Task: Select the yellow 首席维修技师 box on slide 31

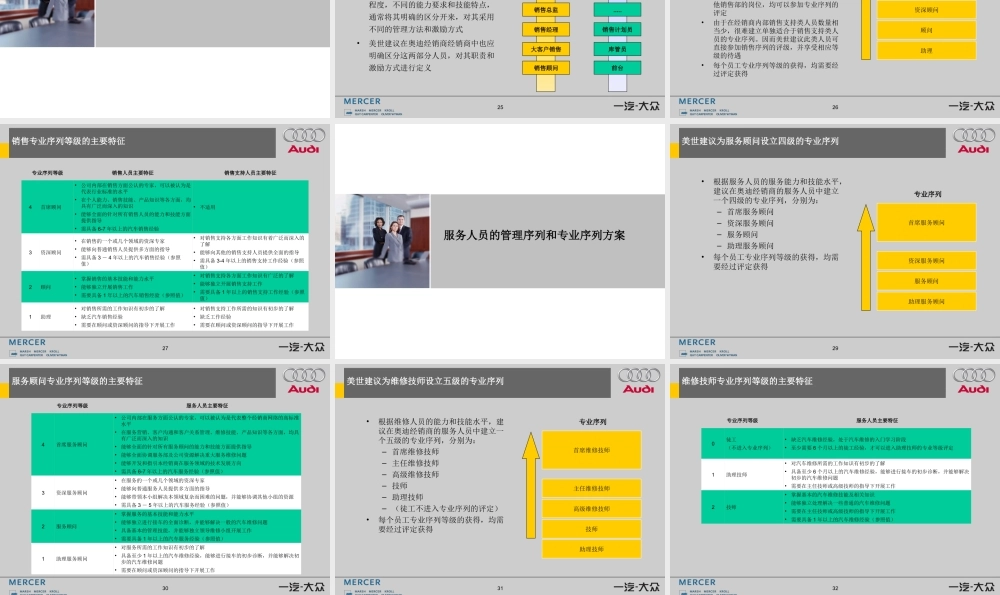Action: click(x=592, y=450)
